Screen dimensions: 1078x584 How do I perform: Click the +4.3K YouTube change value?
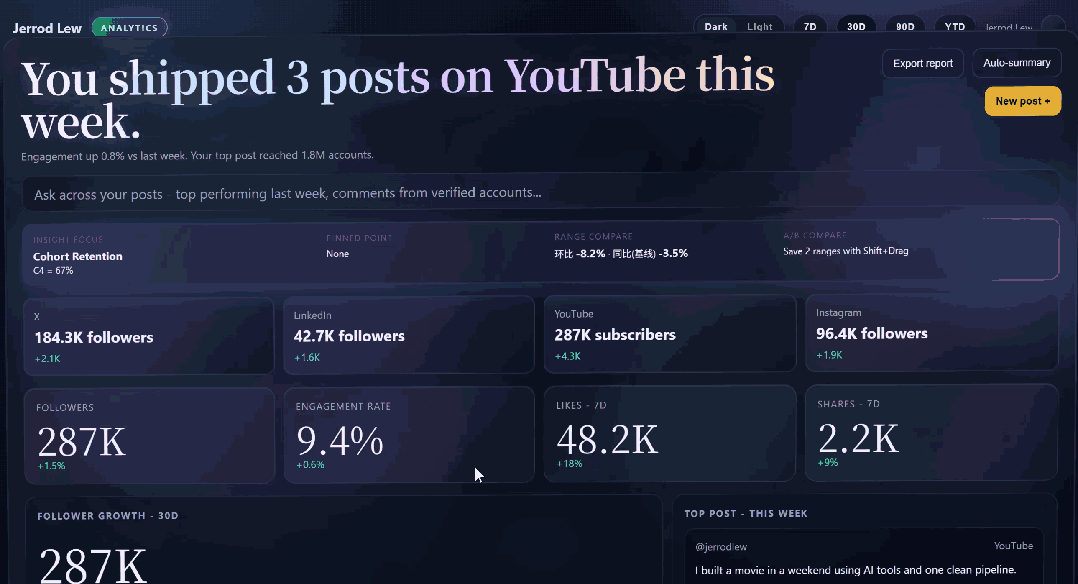[568, 356]
